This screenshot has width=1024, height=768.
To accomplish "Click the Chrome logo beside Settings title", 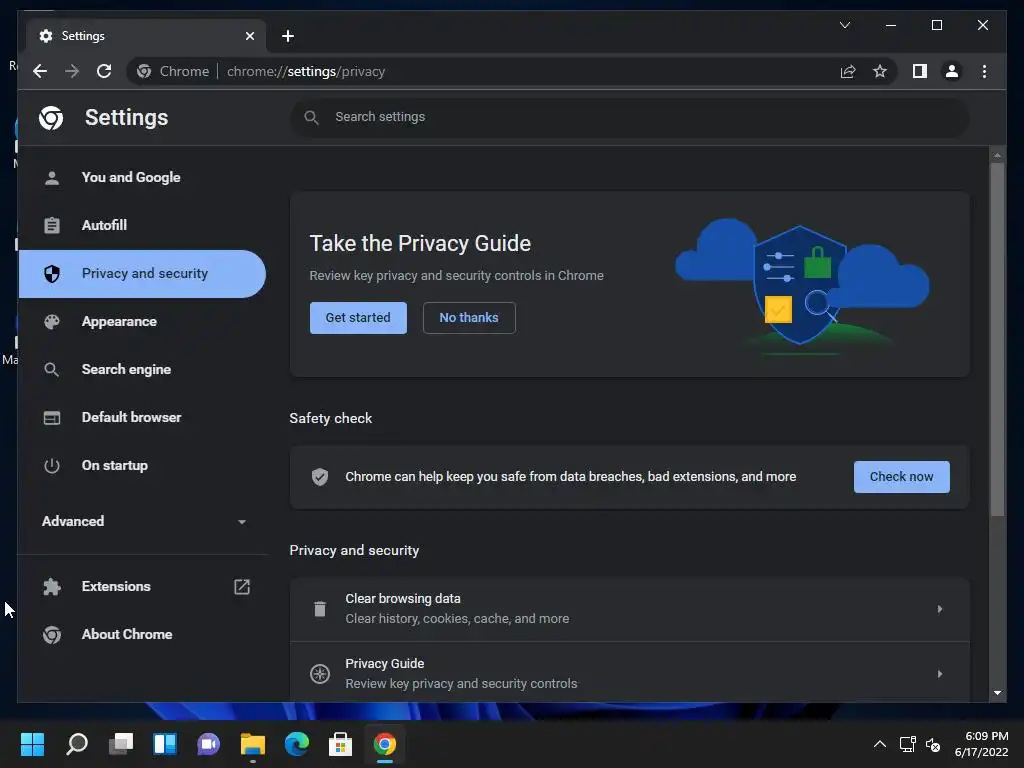I will [51, 118].
